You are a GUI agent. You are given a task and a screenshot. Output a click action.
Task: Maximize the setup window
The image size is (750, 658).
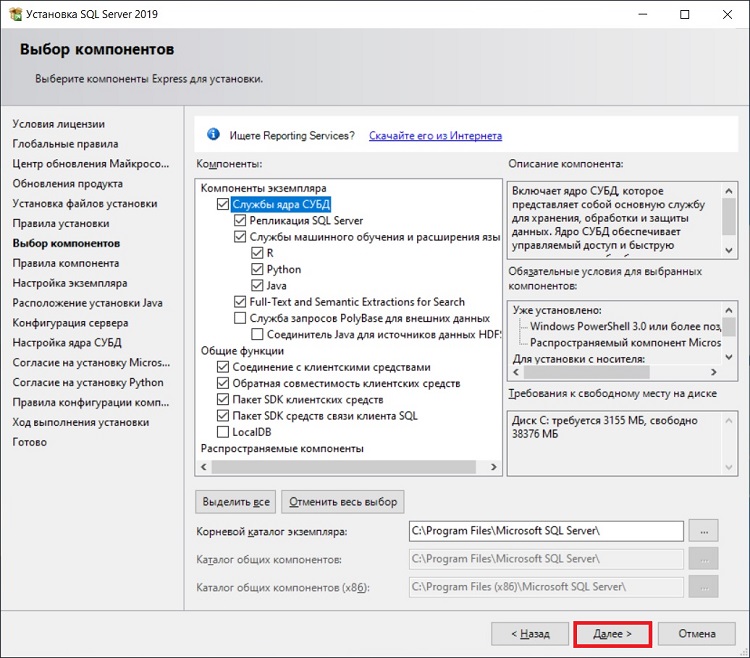pos(684,14)
